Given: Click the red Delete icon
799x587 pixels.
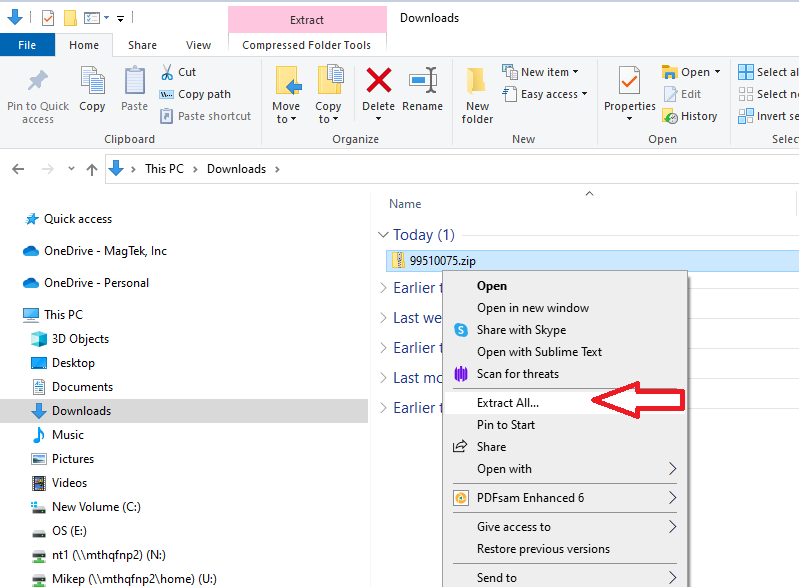Looking at the screenshot, I should pyautogui.click(x=379, y=81).
